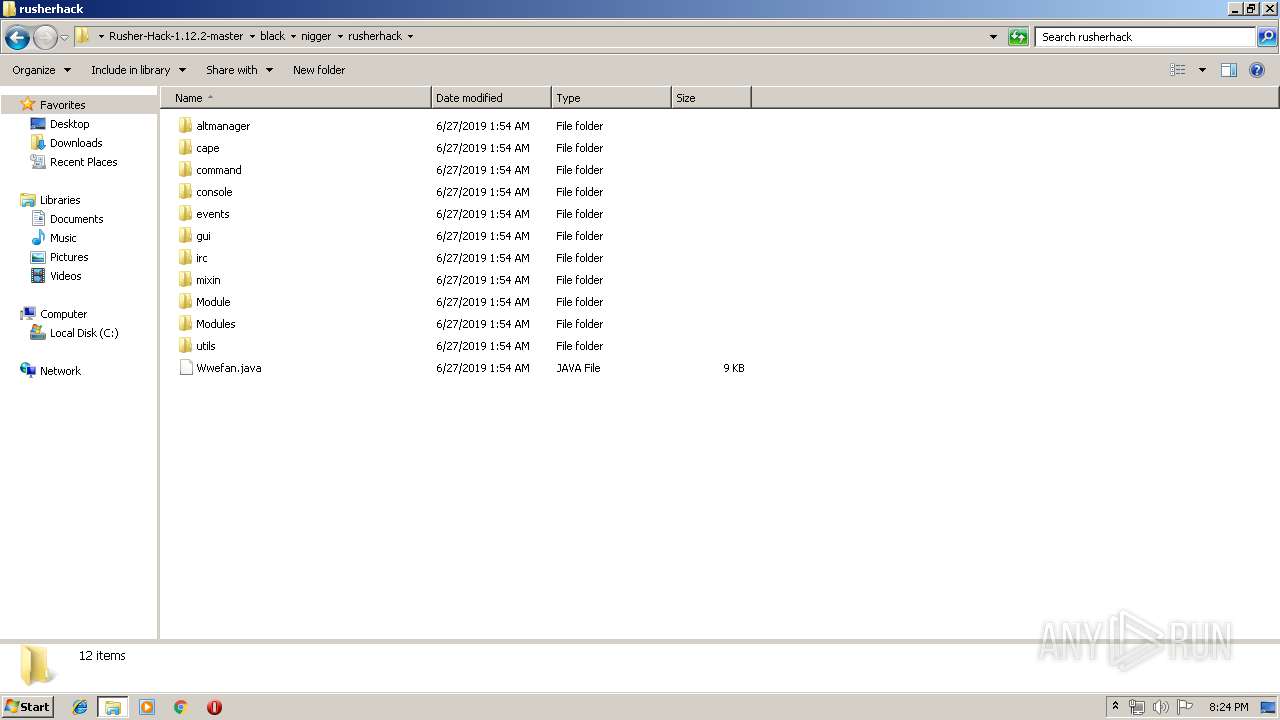Expand the arrow after Rusher-Hack-1.12.2-master breadcrumb
The image size is (1280, 720).
[x=252, y=37]
